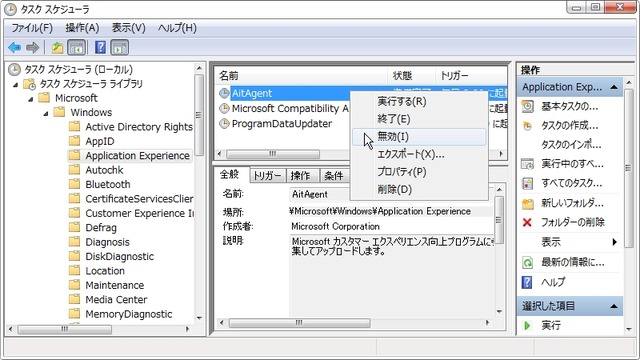Screen dimensions: 640x360
Task: Click the clock icon beside Microsoft Compatibility task
Action: point(224,108)
